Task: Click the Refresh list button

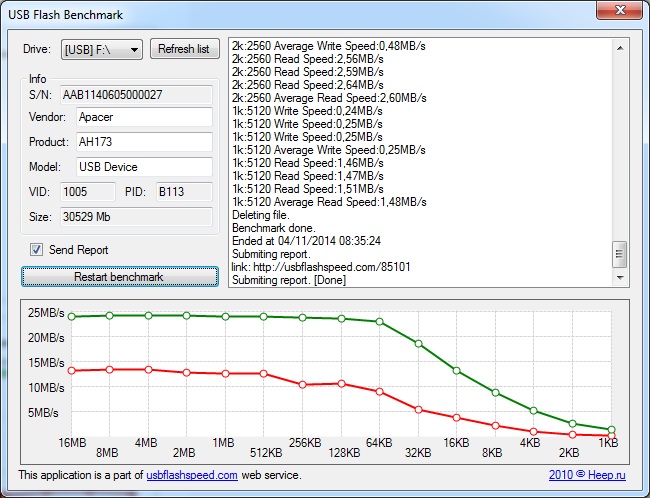Action: pyautogui.click(x=184, y=49)
